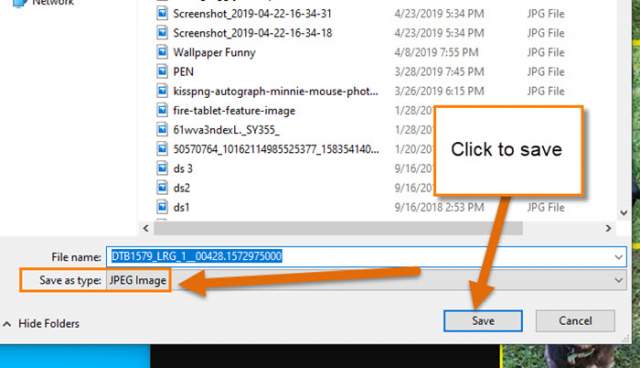Expand the Save as type dropdown
640x368 pixels.
[618, 280]
